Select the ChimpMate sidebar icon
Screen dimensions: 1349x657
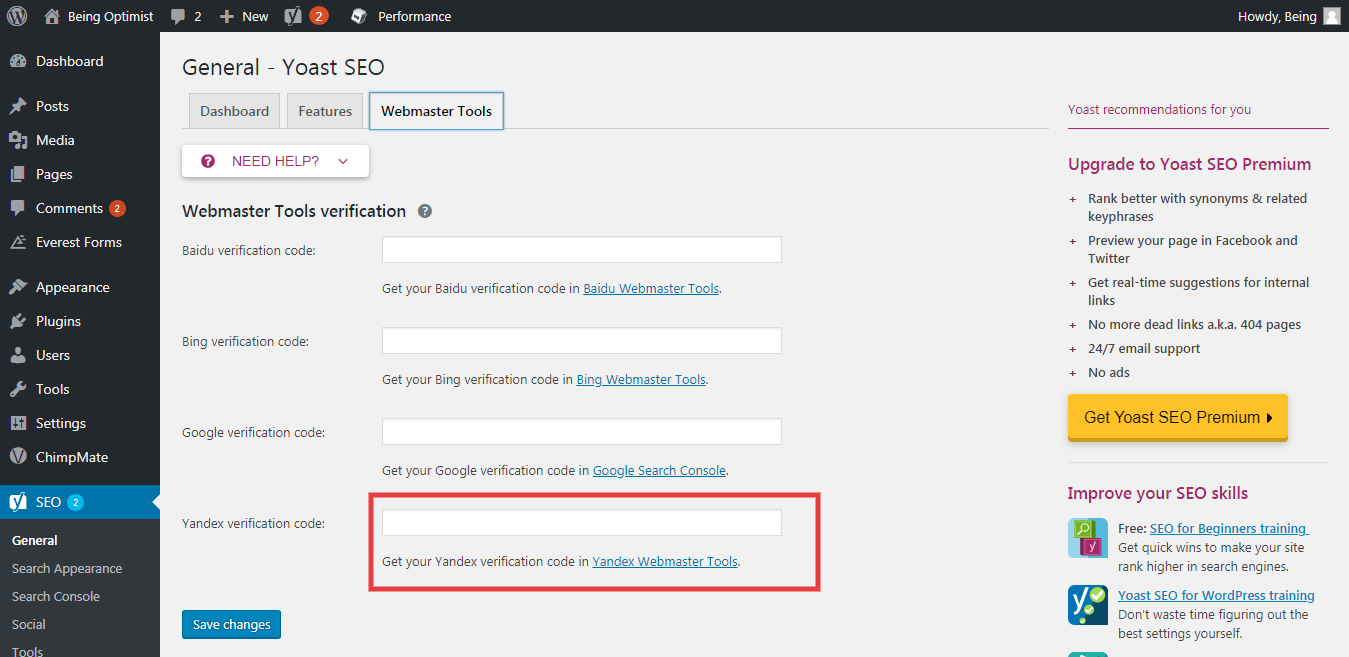(x=17, y=456)
